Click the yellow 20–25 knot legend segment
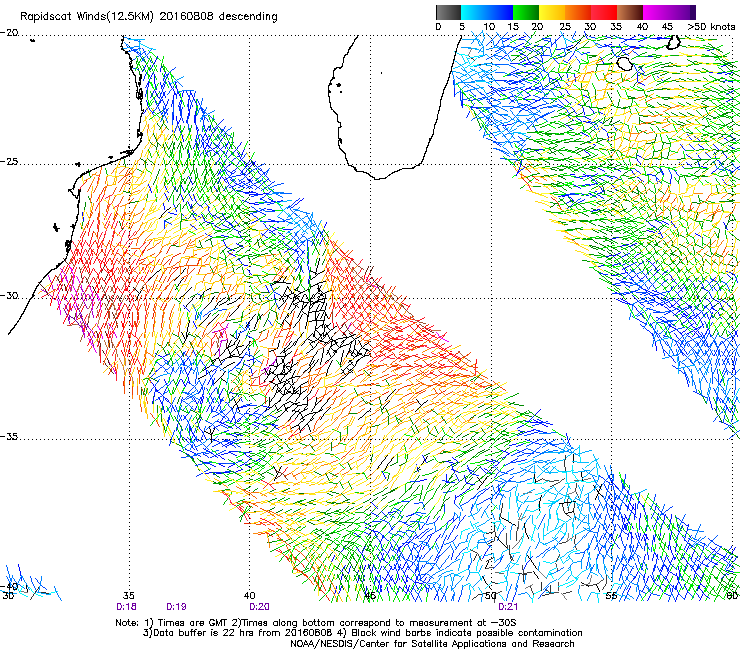 point(552,12)
